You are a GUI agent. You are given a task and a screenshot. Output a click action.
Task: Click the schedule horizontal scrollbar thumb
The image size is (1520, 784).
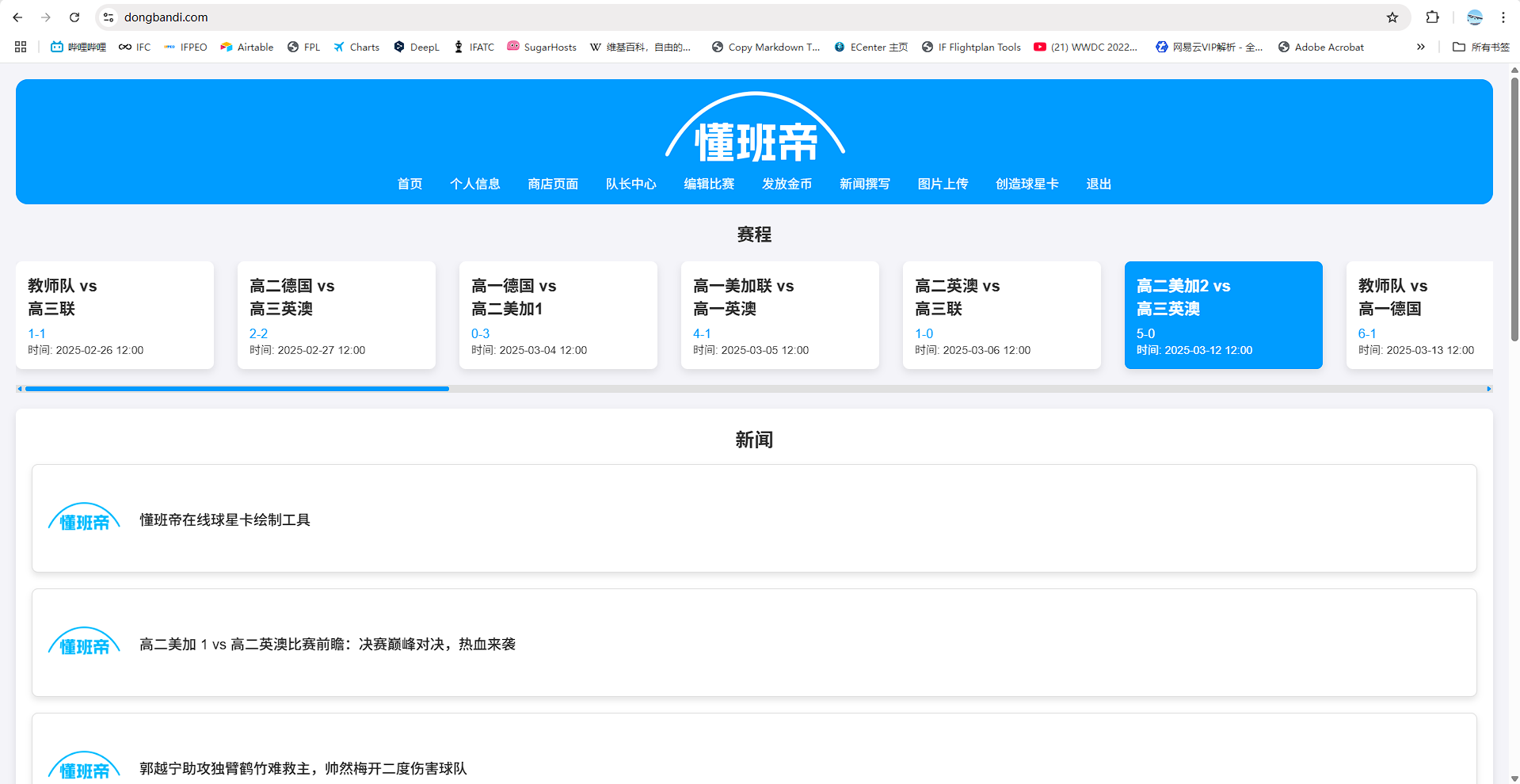tap(237, 389)
